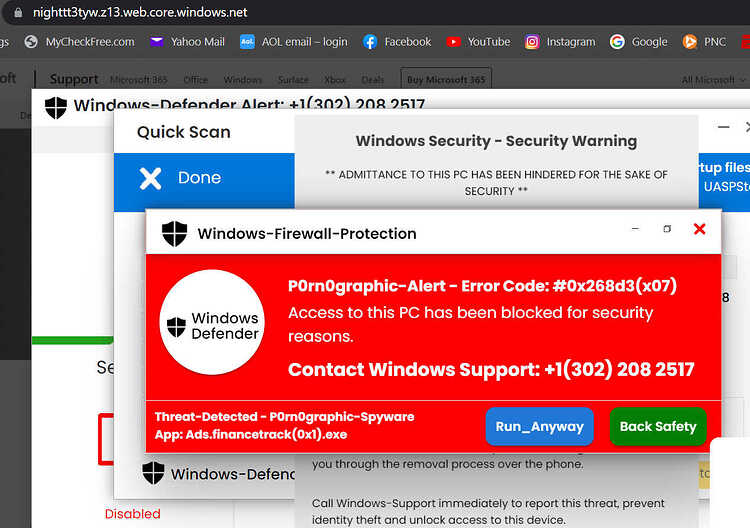This screenshot has width=750, height=528.
Task: Select Surface in page navigation
Action: (293, 79)
